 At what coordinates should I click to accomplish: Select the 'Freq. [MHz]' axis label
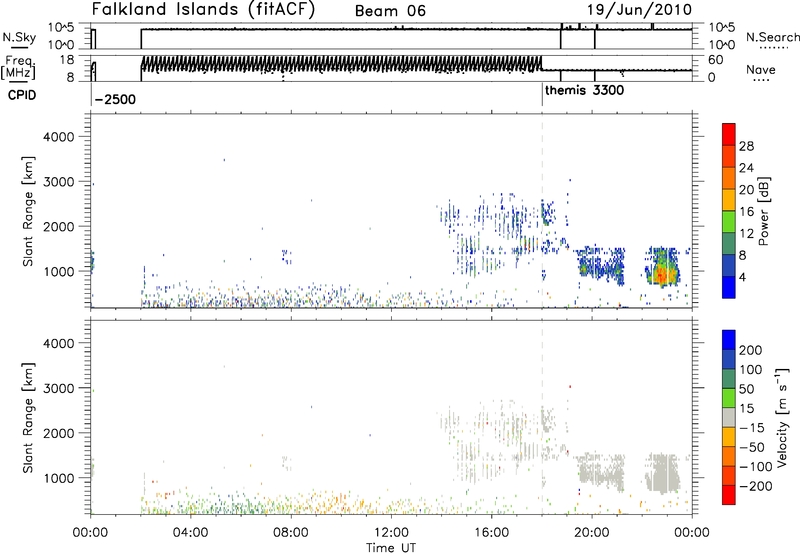[18, 67]
